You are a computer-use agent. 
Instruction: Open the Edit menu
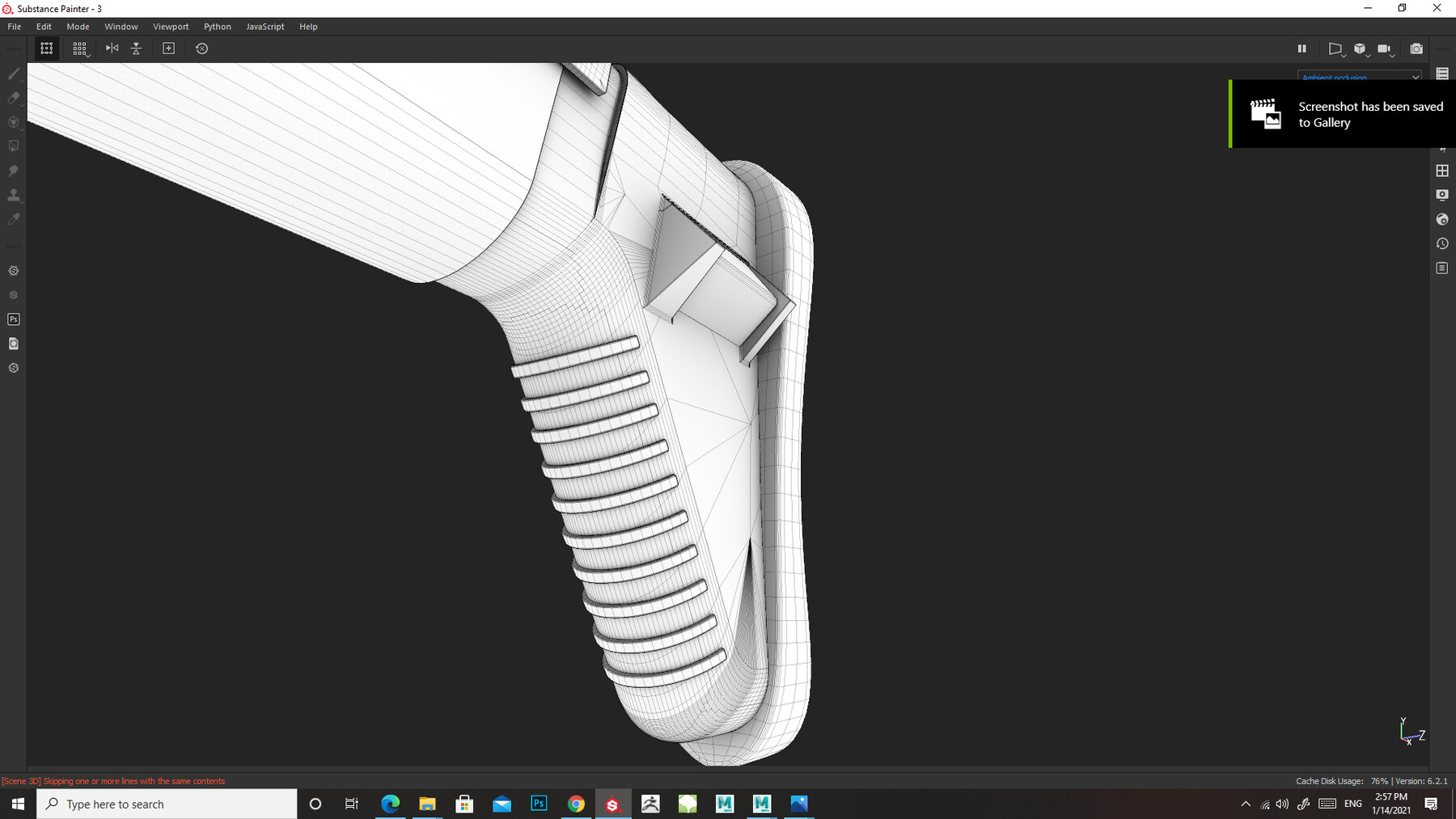pyautogui.click(x=44, y=27)
